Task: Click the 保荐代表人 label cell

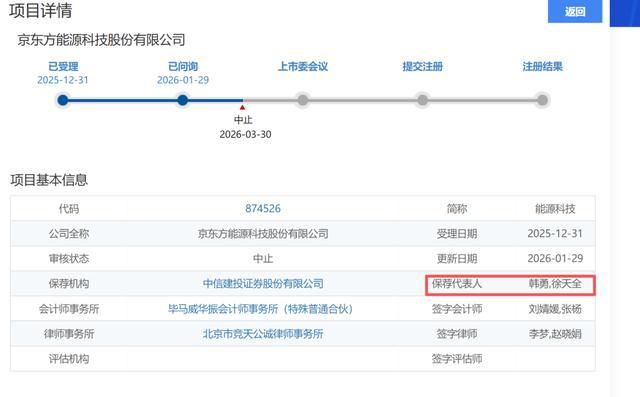Action: pos(457,284)
